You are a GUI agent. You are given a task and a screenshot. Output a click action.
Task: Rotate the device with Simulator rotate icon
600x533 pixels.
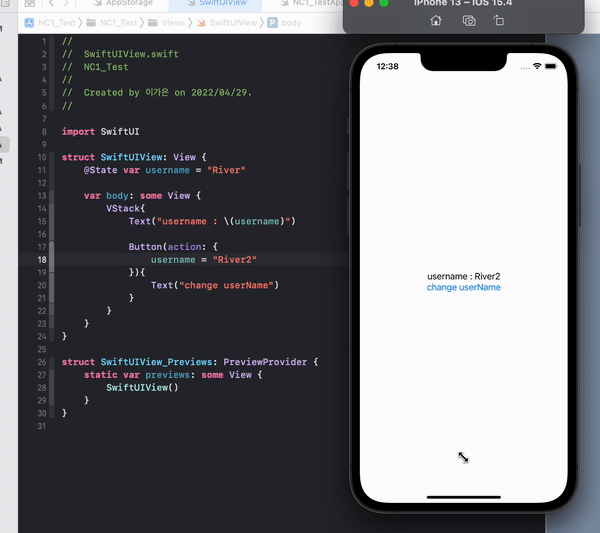click(499, 20)
